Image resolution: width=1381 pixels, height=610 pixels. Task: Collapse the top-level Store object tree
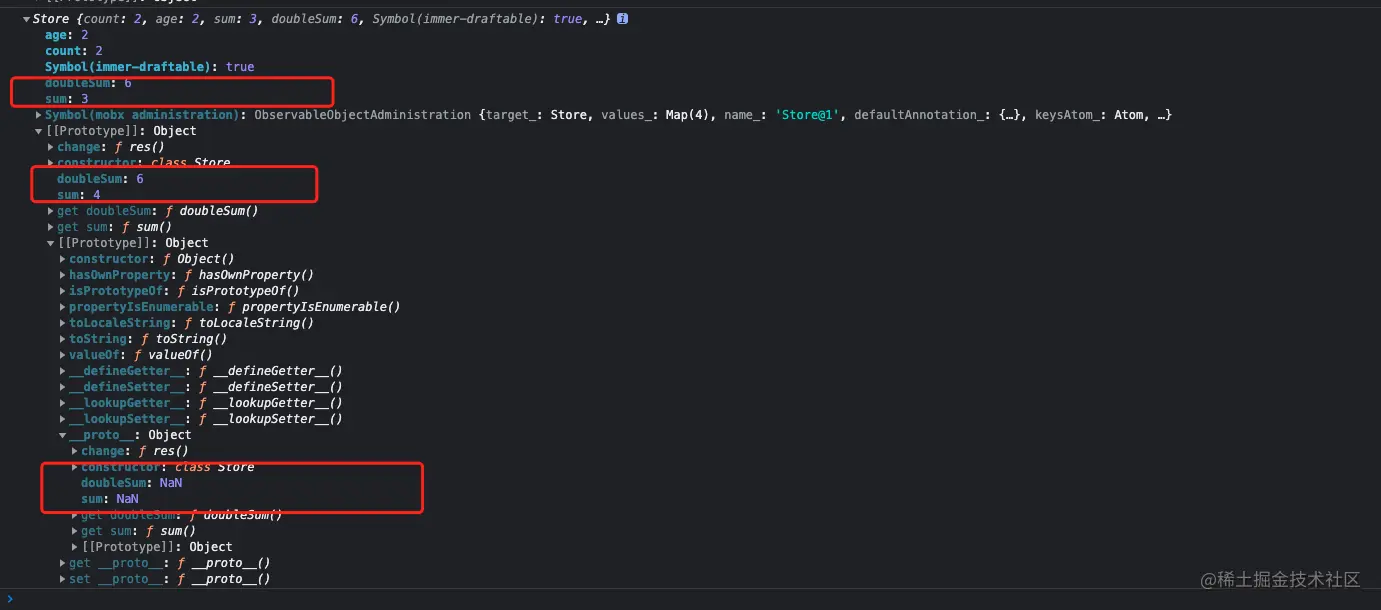coord(27,19)
